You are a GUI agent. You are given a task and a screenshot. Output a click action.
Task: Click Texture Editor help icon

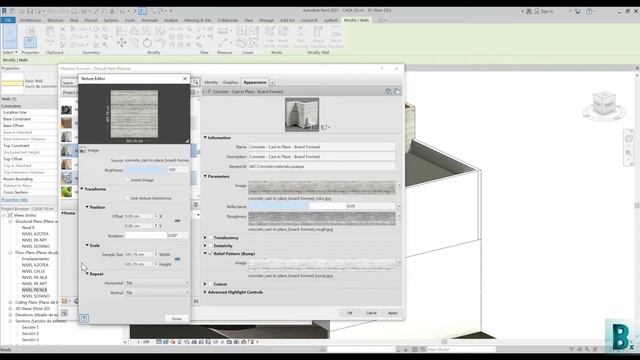click(84, 318)
